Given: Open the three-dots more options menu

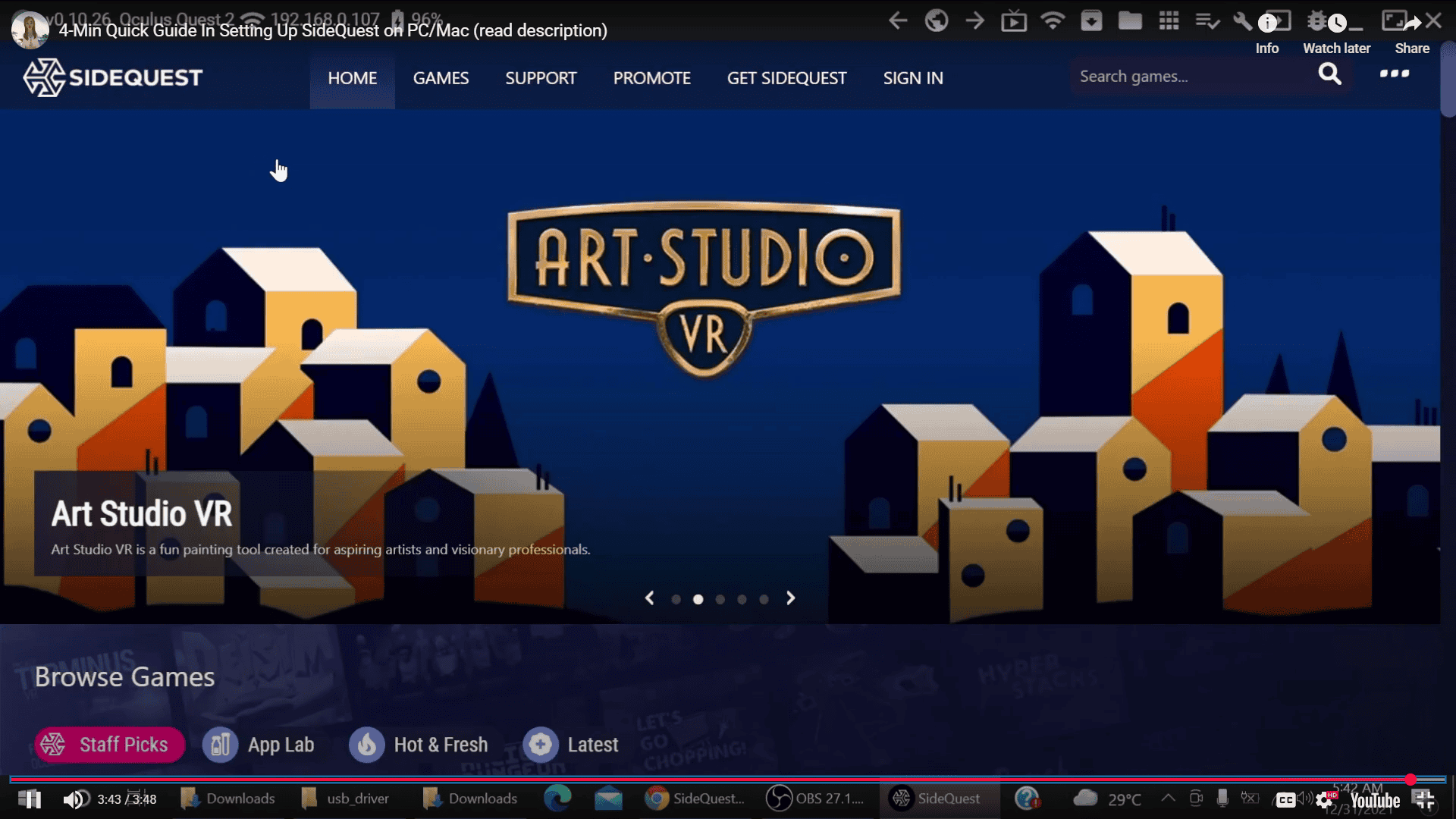Looking at the screenshot, I should pos(1394,74).
